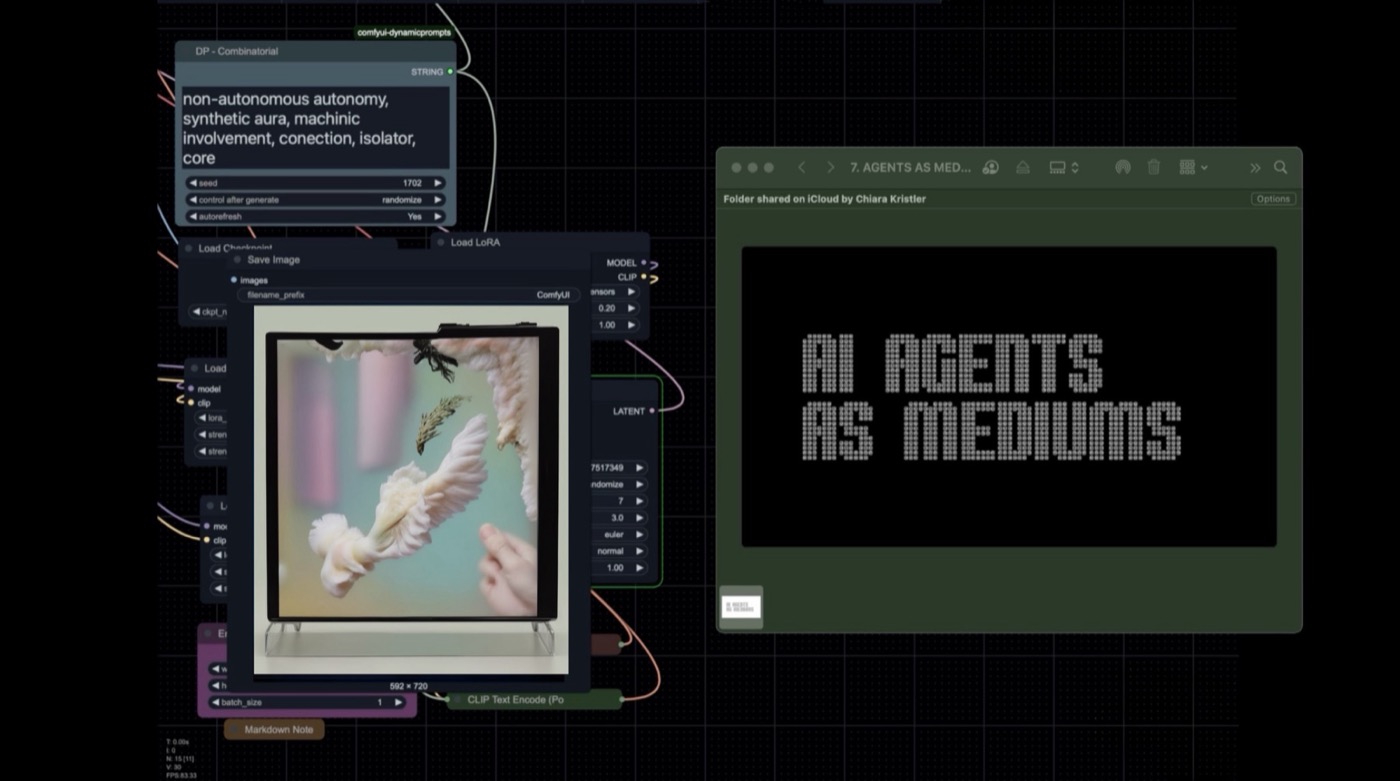Decrease batch_size with its left arrow
The image size is (1400, 781).
click(x=215, y=703)
